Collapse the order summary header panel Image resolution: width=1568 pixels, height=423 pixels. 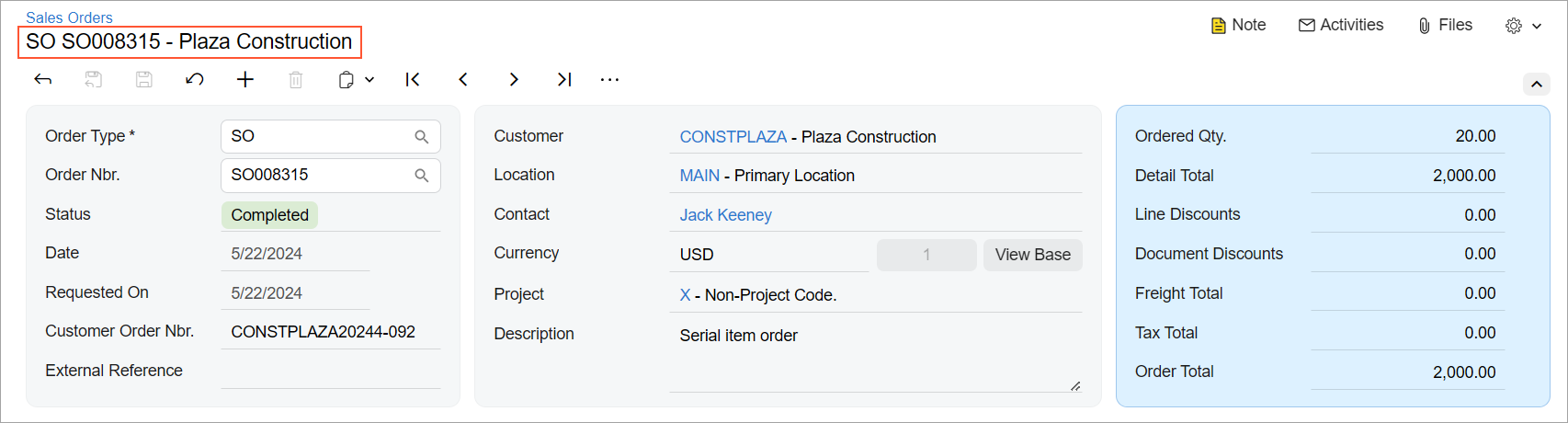click(1536, 85)
